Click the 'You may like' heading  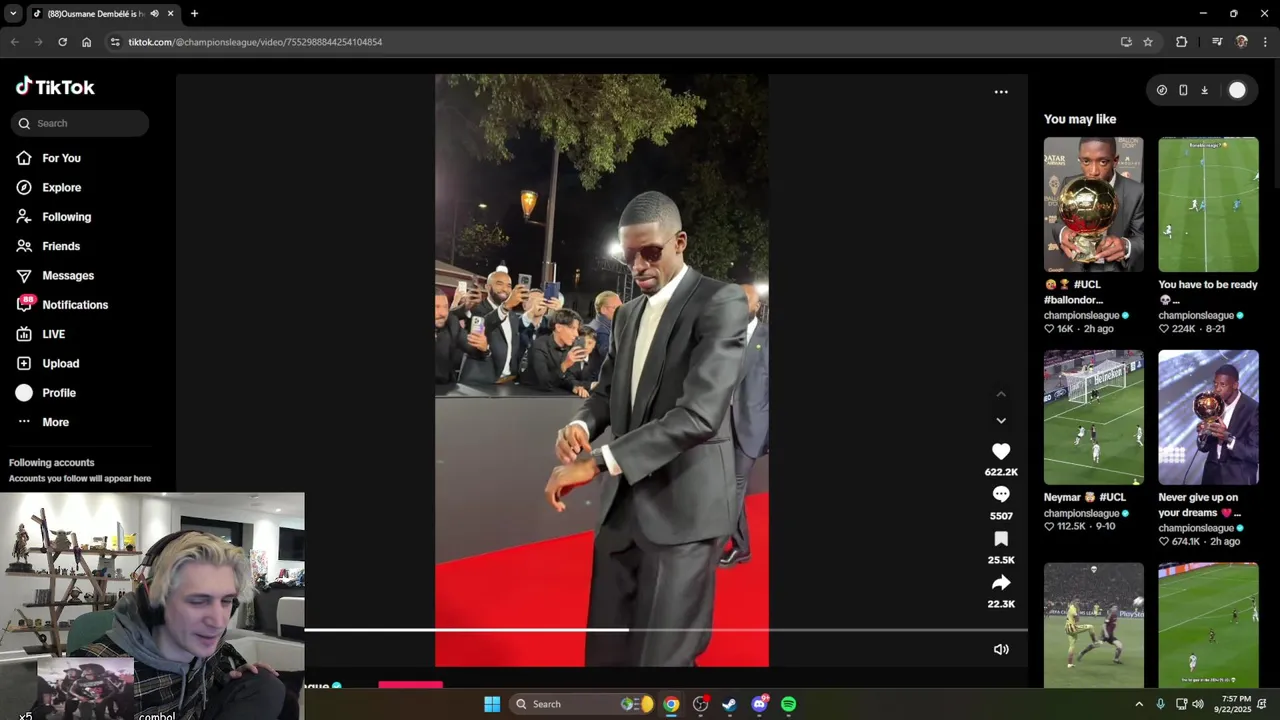click(1080, 119)
